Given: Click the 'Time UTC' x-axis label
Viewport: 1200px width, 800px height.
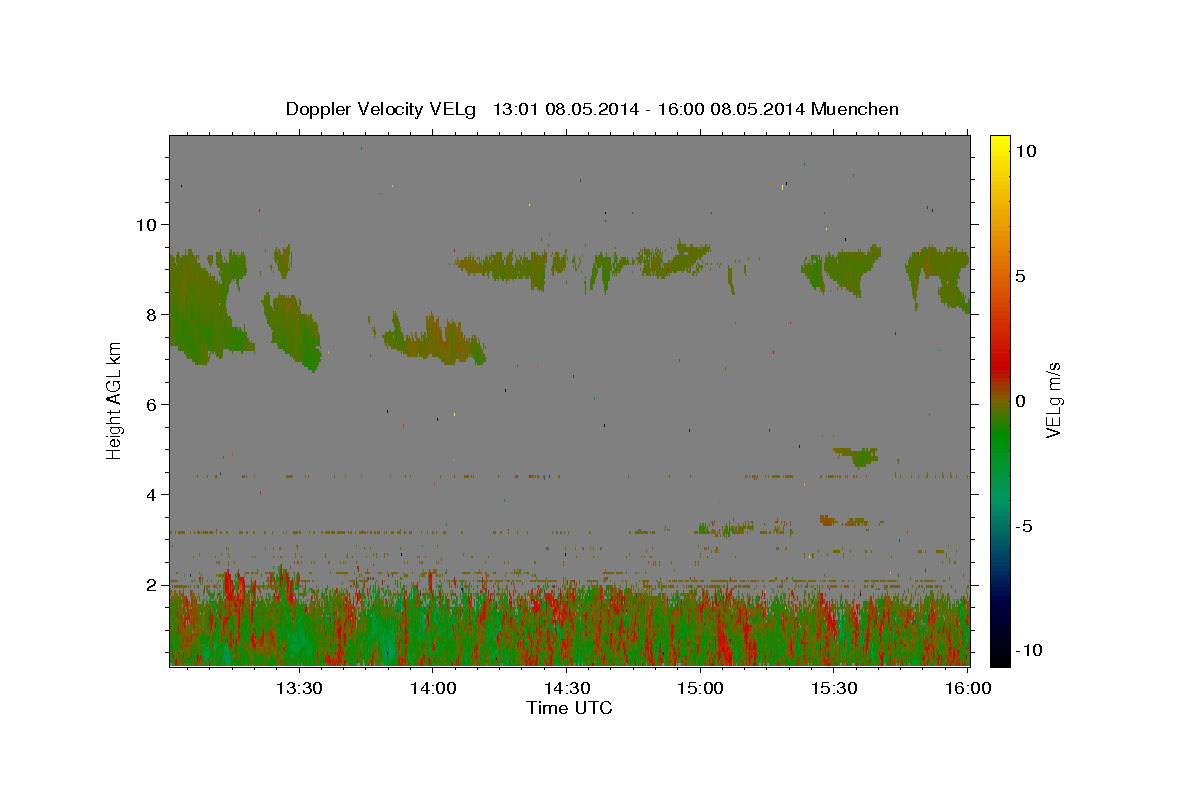Looking at the screenshot, I should pos(569,708).
